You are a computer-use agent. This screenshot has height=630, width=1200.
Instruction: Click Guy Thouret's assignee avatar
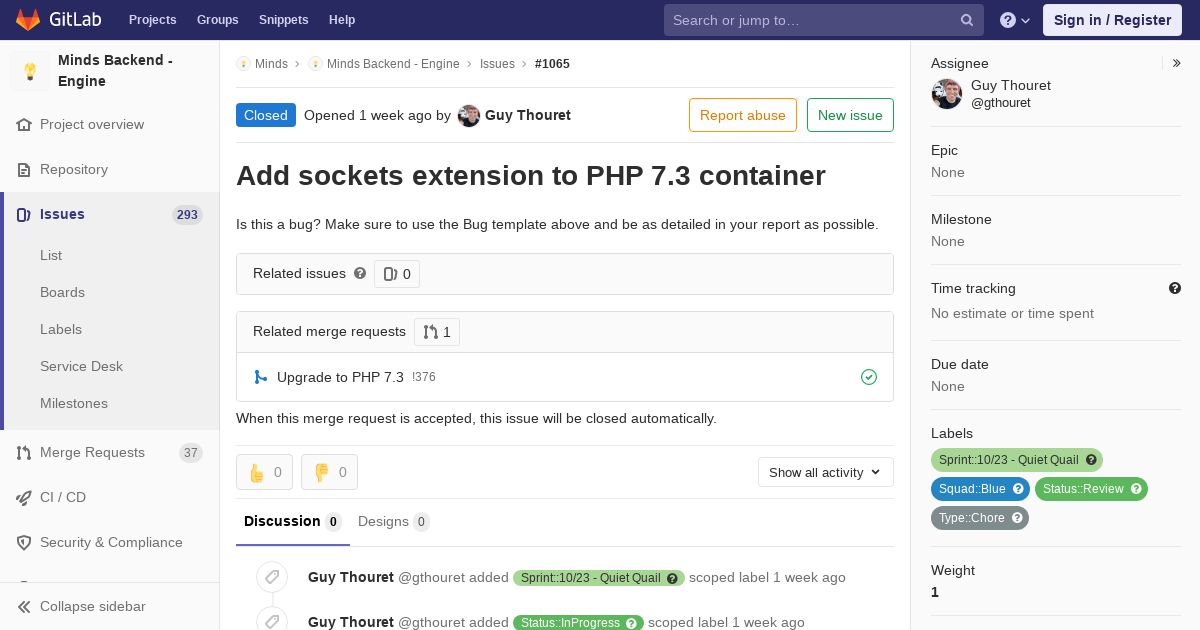pyautogui.click(x=947, y=94)
